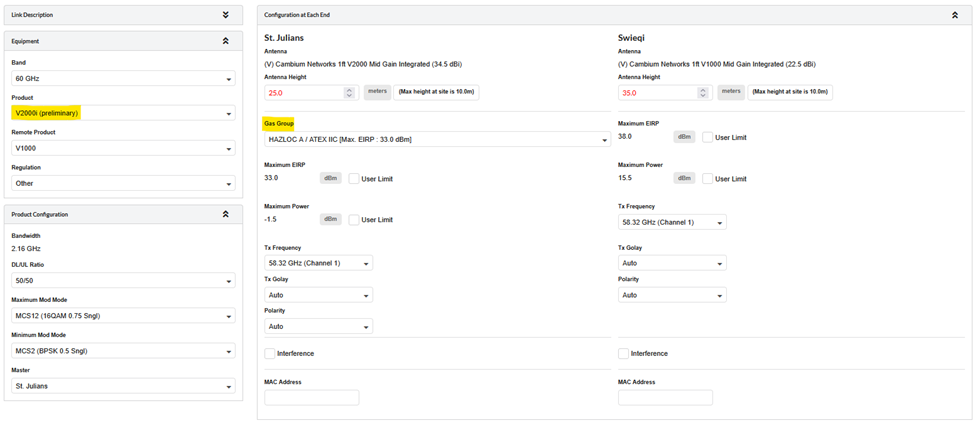The image size is (975, 423).
Task: Open the Band dropdown showing 60 GHz
Action: pyautogui.click(x=123, y=79)
